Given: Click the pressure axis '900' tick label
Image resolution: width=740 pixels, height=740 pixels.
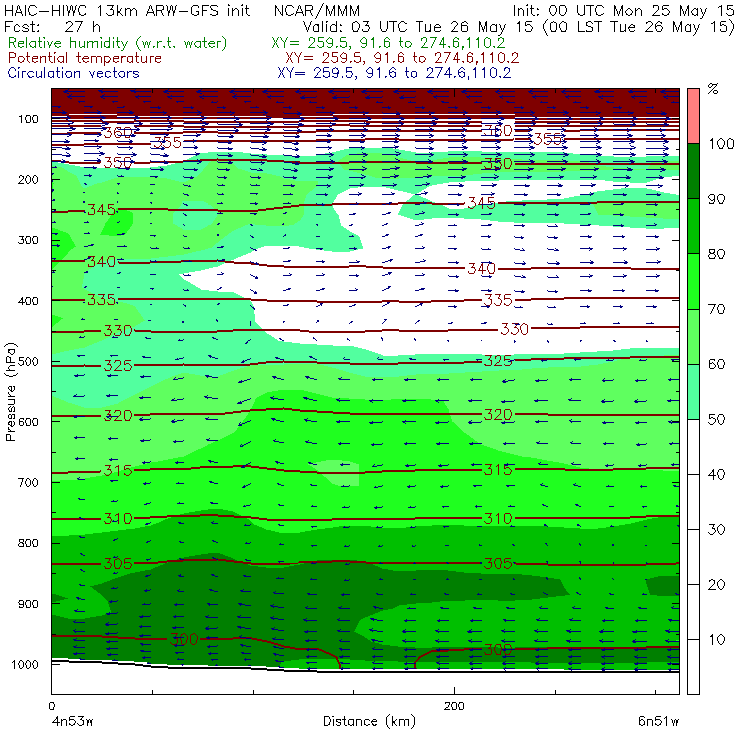Looking at the screenshot, I should pyautogui.click(x=28, y=604).
